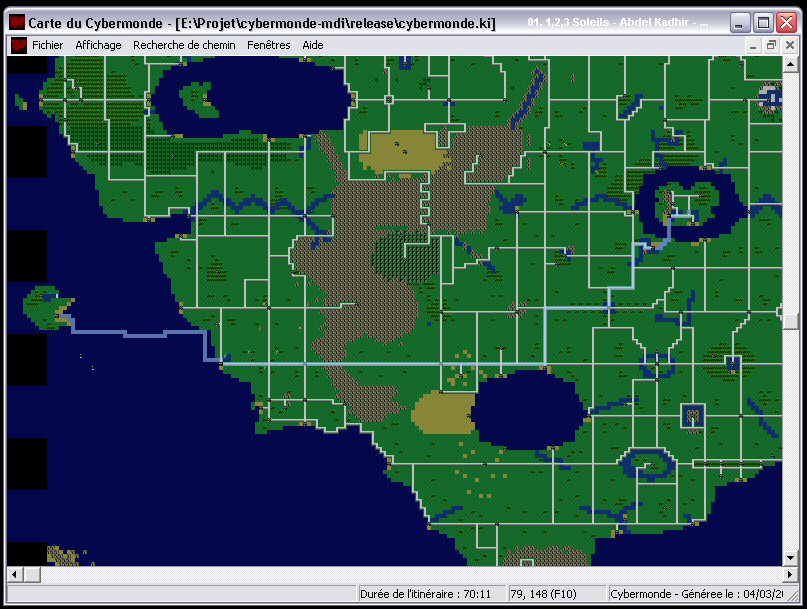
Task: Close the inner cybermonde.ki map document
Action: 788,45
